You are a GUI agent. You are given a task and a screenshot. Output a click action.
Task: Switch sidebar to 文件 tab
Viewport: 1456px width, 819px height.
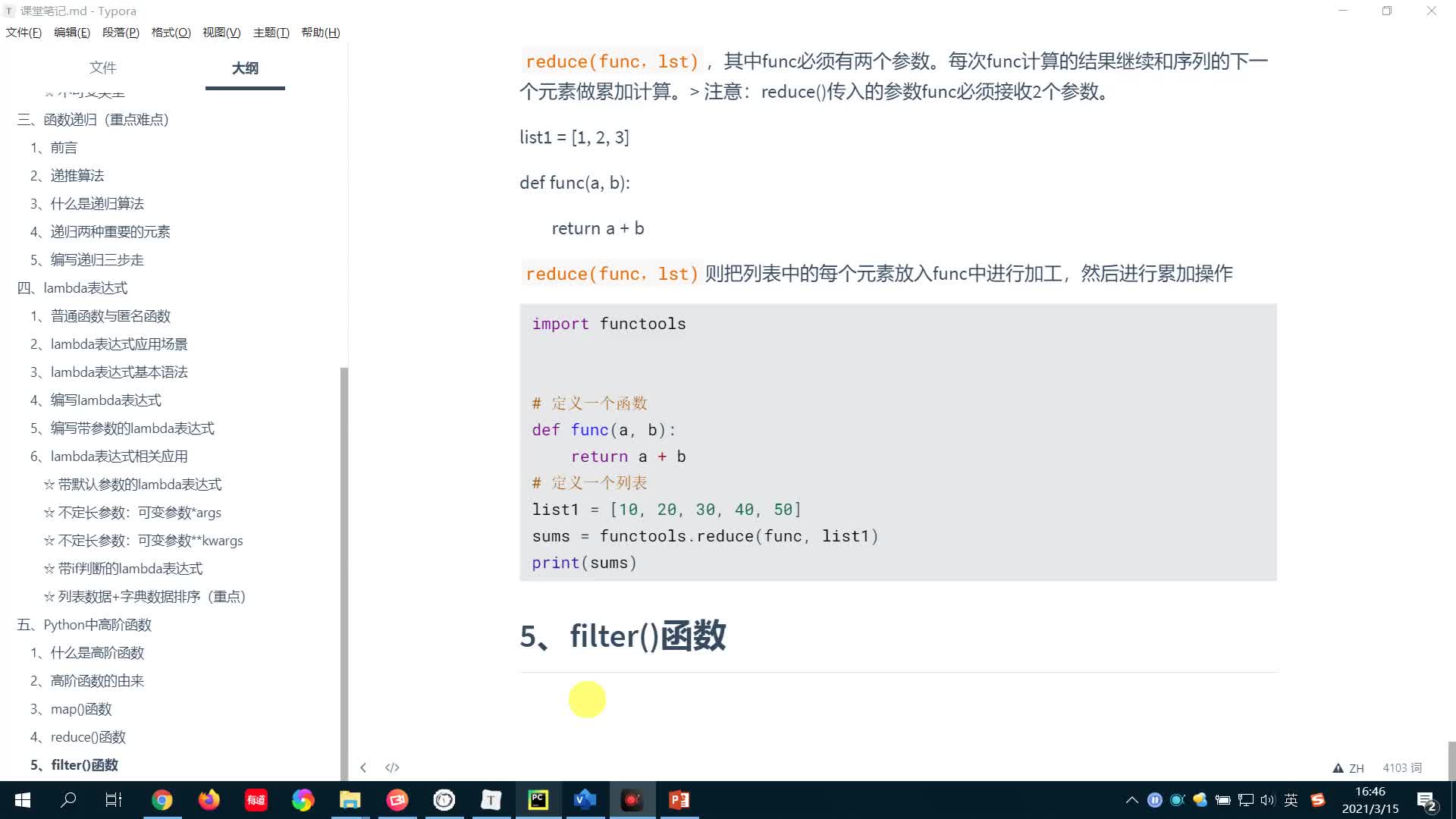point(102,67)
